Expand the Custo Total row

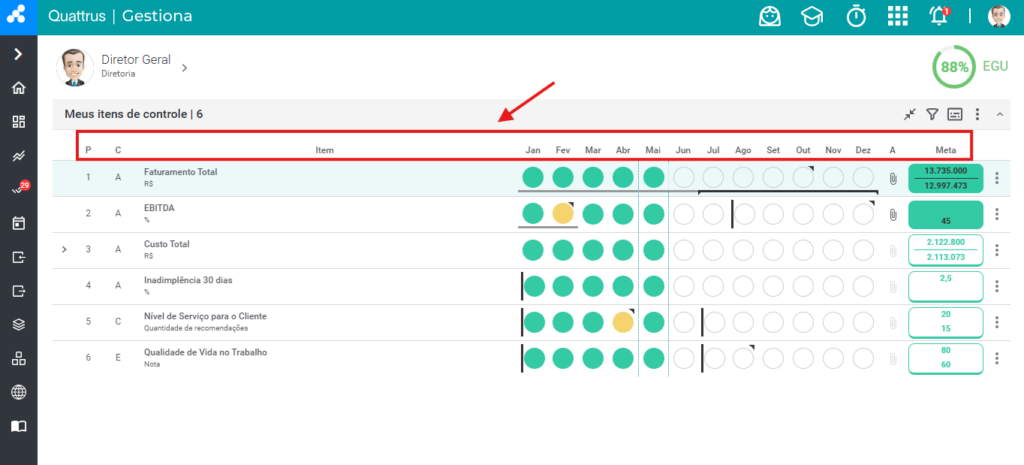[64, 249]
